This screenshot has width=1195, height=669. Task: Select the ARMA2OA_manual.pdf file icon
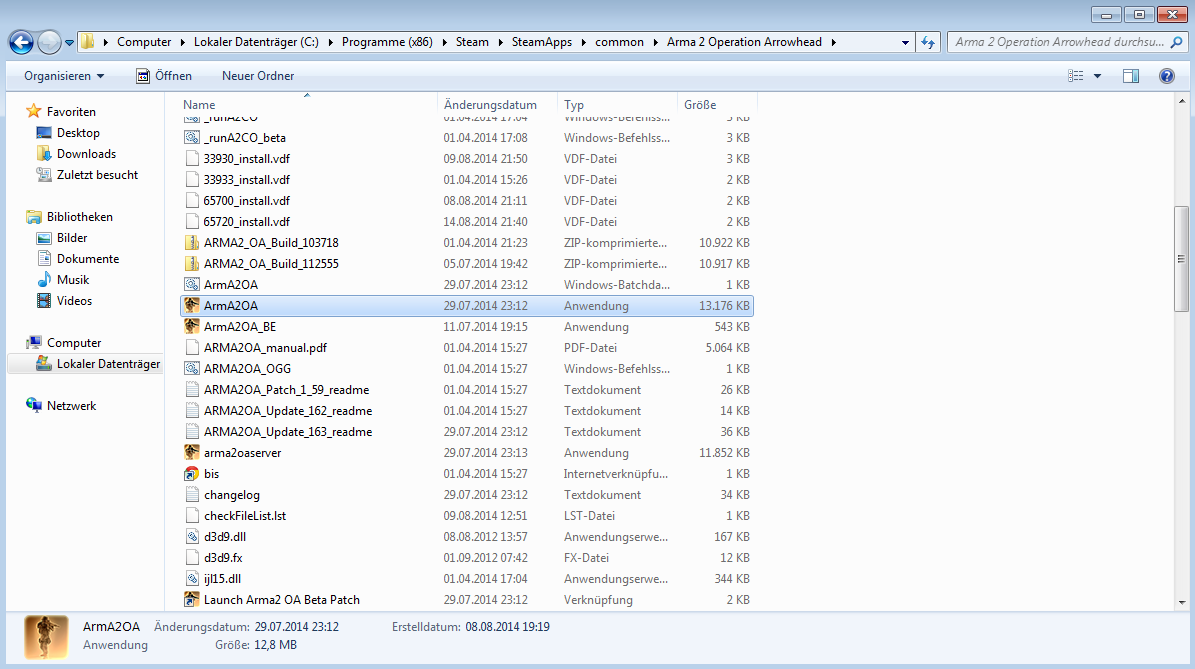click(x=192, y=347)
